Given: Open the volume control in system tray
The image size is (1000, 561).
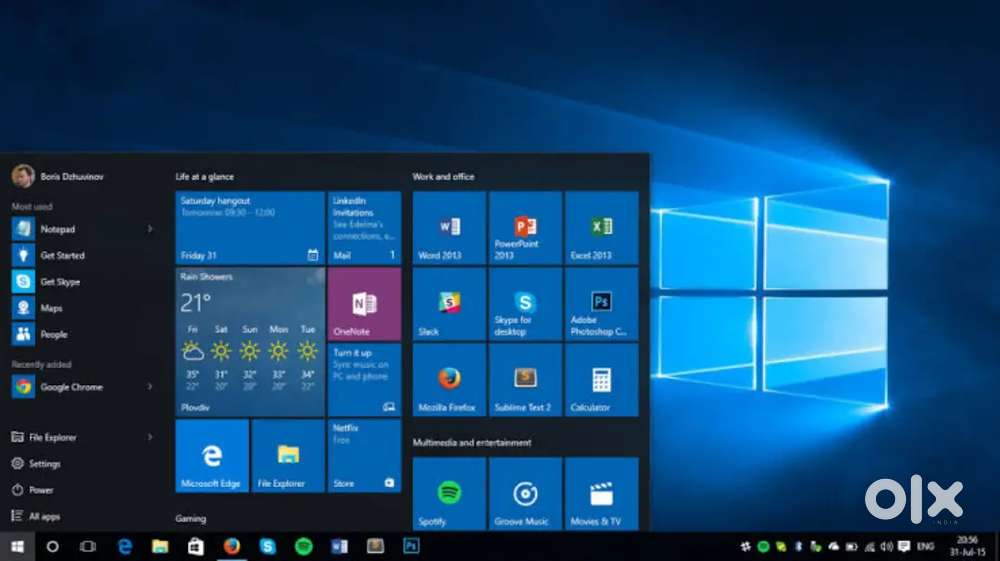Looking at the screenshot, I should point(886,546).
